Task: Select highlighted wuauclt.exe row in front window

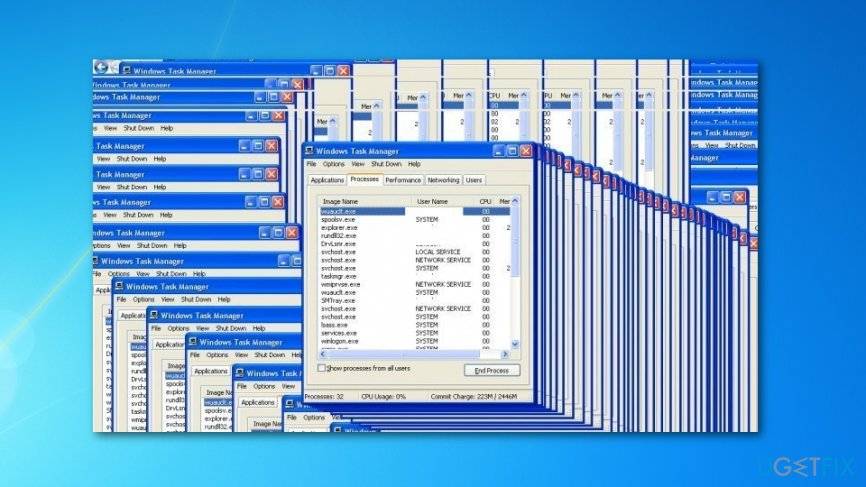Action: pos(414,211)
